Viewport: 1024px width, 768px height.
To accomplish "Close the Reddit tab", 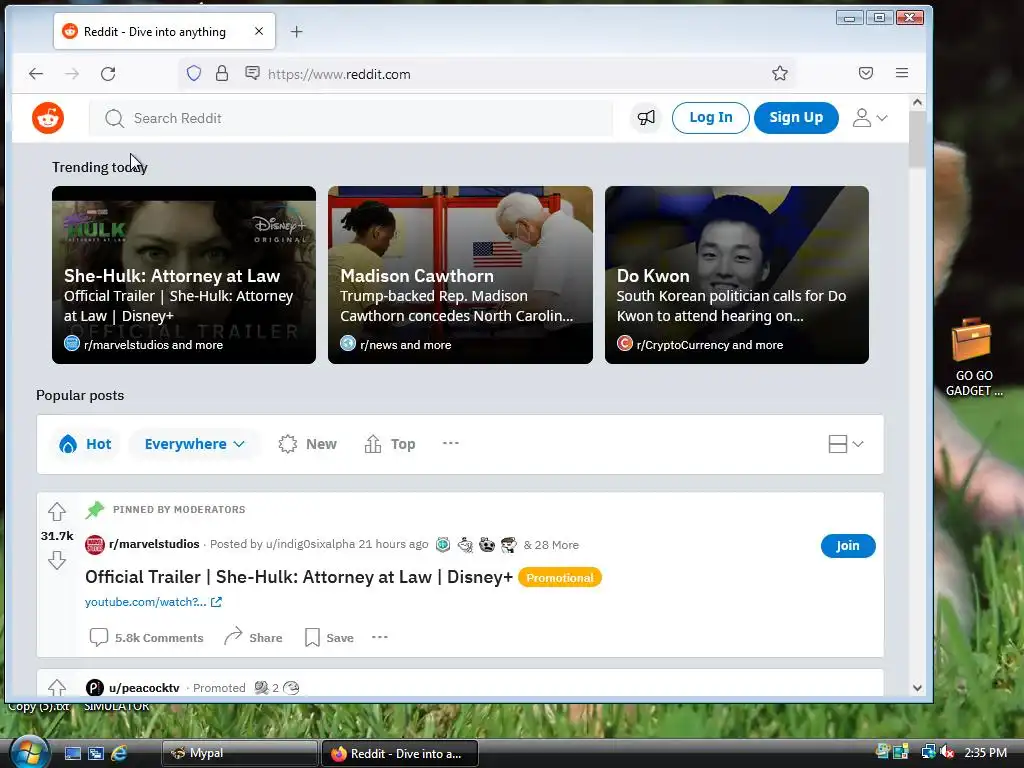I will (259, 31).
